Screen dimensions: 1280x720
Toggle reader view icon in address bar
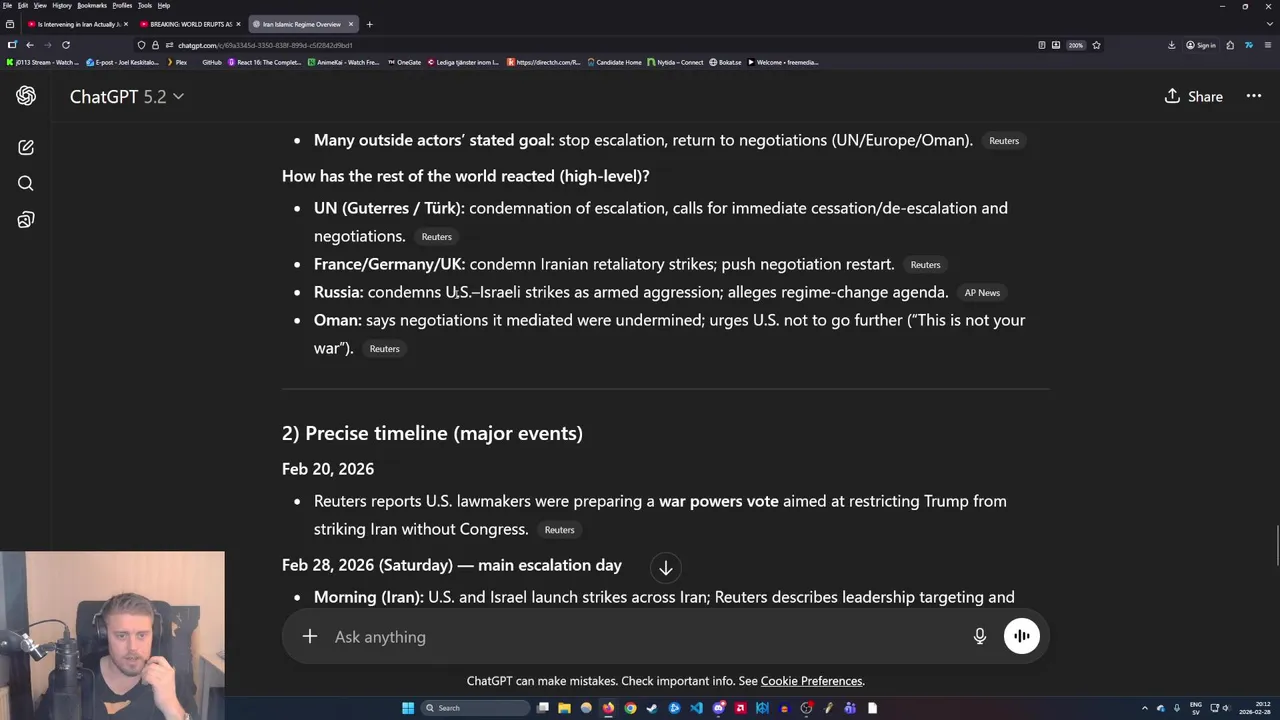click(x=1042, y=45)
